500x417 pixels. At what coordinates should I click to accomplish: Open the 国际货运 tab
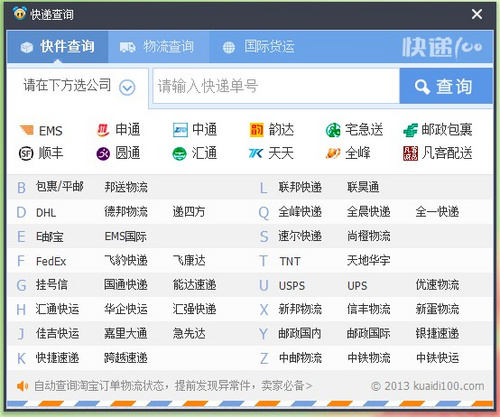259,47
